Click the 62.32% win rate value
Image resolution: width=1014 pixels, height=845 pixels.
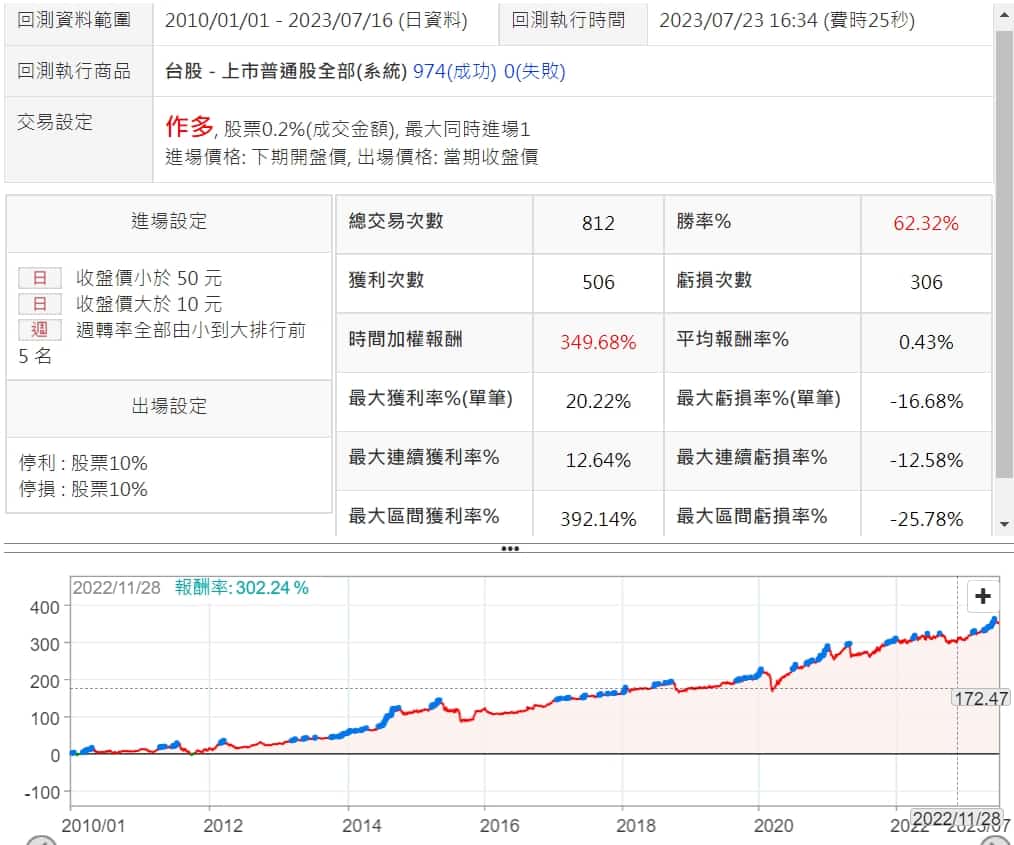pos(925,223)
